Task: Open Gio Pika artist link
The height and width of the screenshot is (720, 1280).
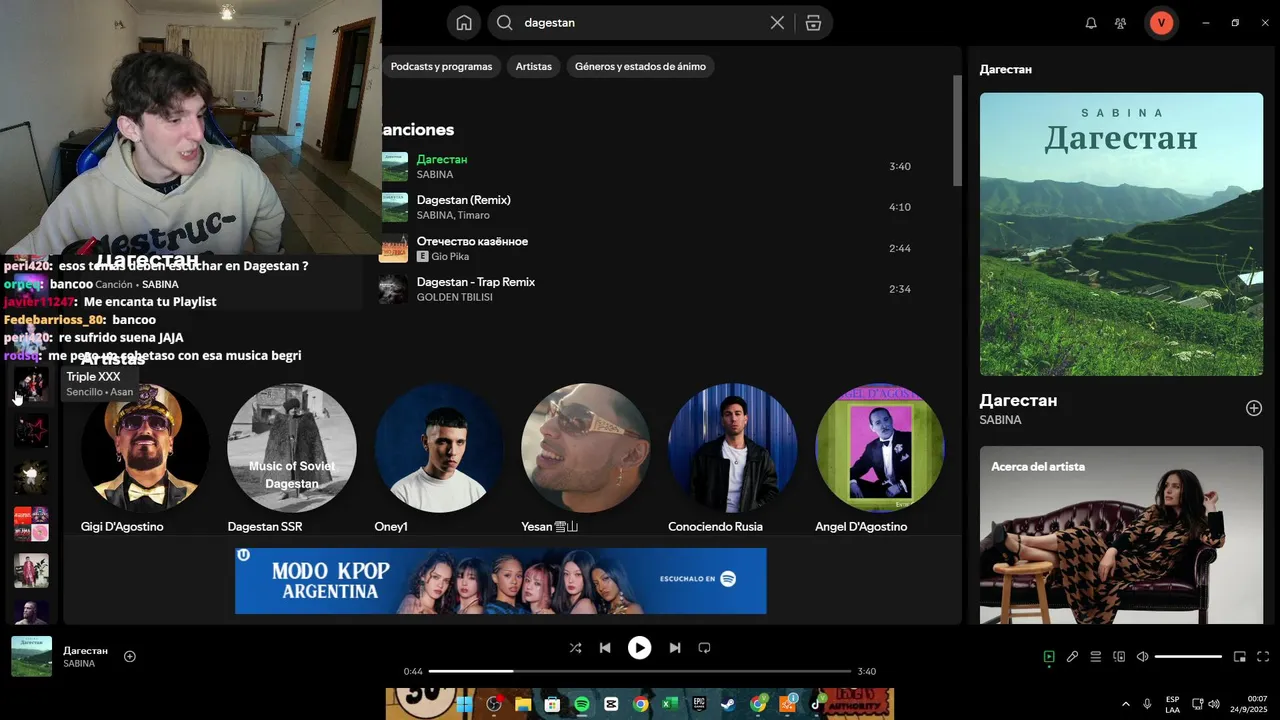Action: (x=450, y=256)
